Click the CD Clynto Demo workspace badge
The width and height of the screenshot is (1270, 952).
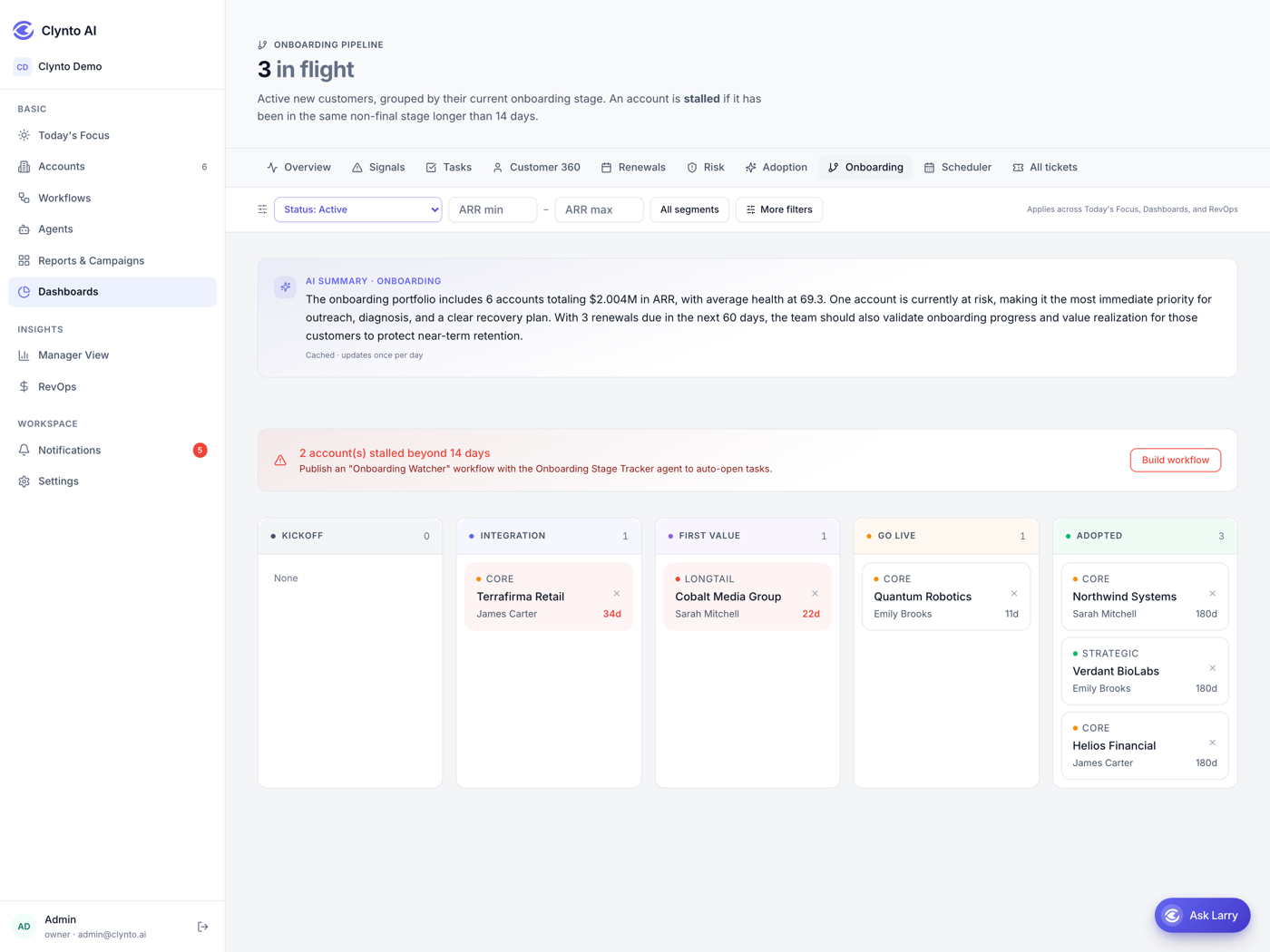(x=23, y=66)
